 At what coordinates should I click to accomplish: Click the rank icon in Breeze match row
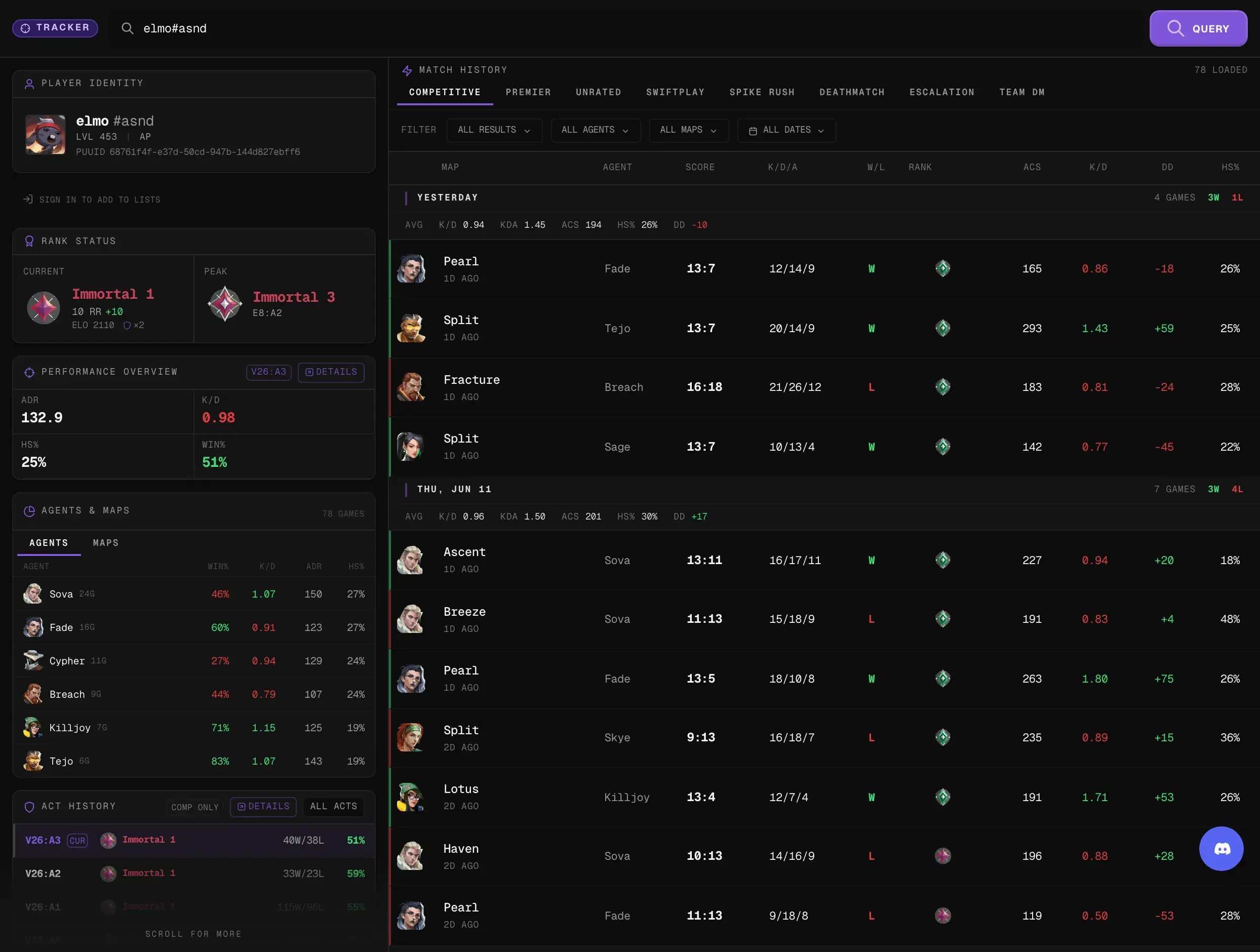pos(943,619)
